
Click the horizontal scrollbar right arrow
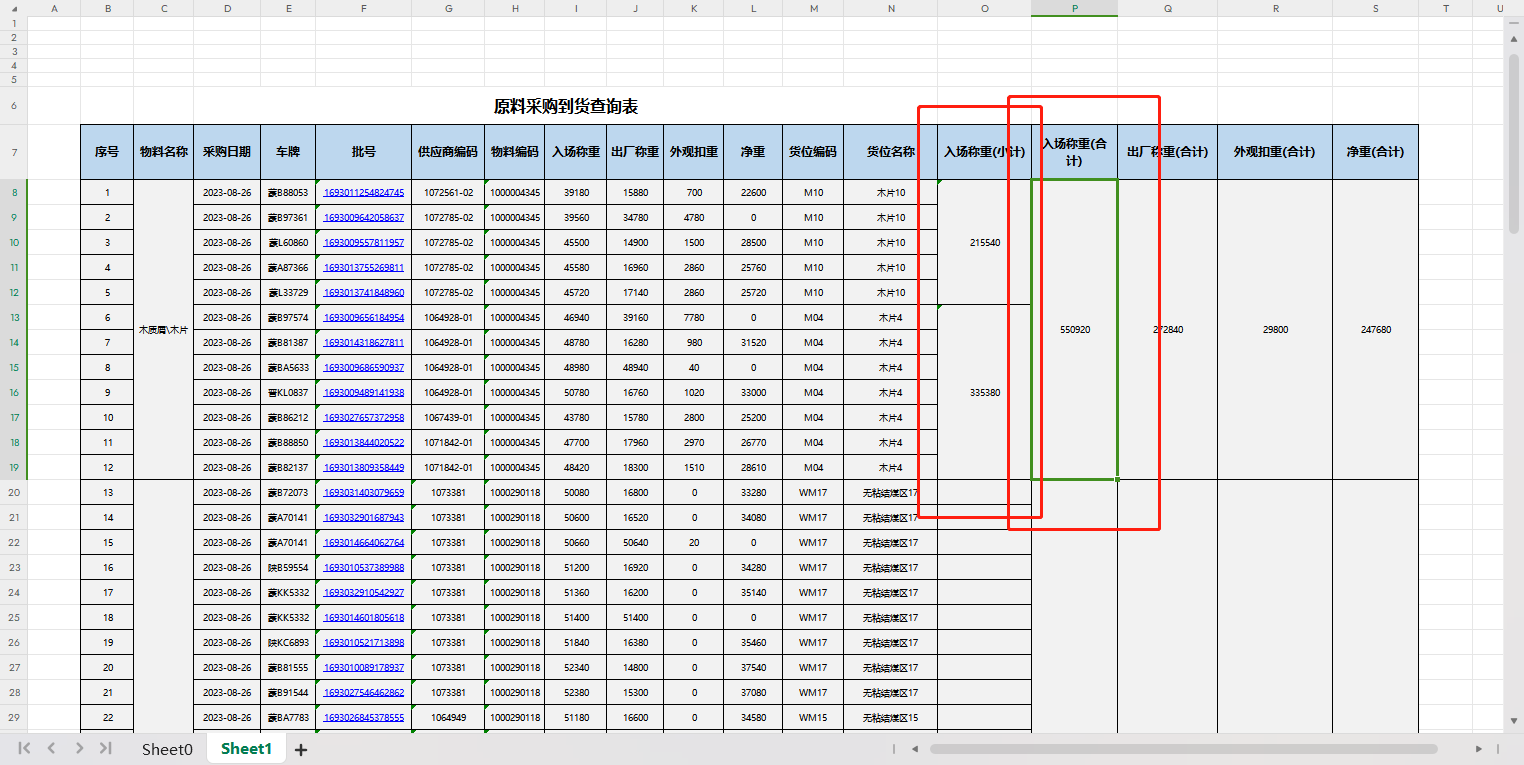(1479, 748)
